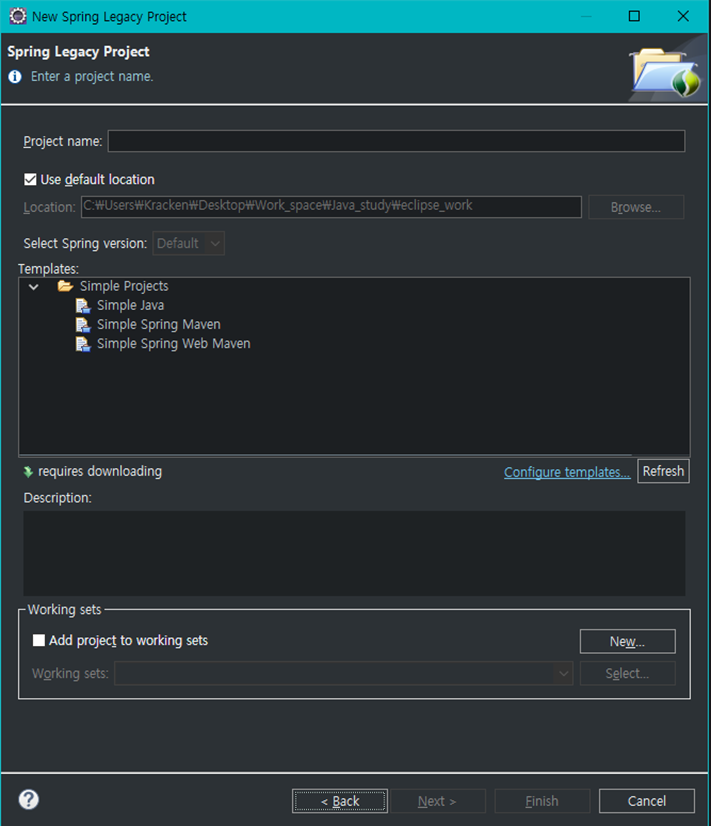This screenshot has width=711, height=826.
Task: Click the Next > button
Action: (437, 801)
